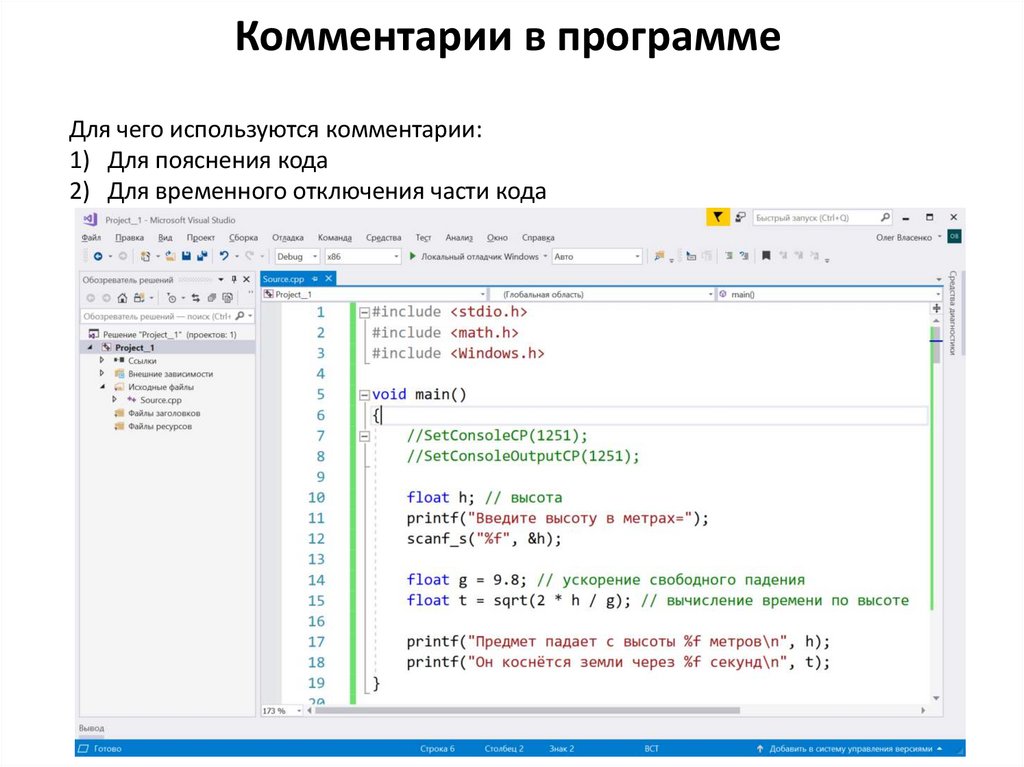Expand the Source.cpp tree item
Screen dimensions: 1024x767
[x=114, y=399]
